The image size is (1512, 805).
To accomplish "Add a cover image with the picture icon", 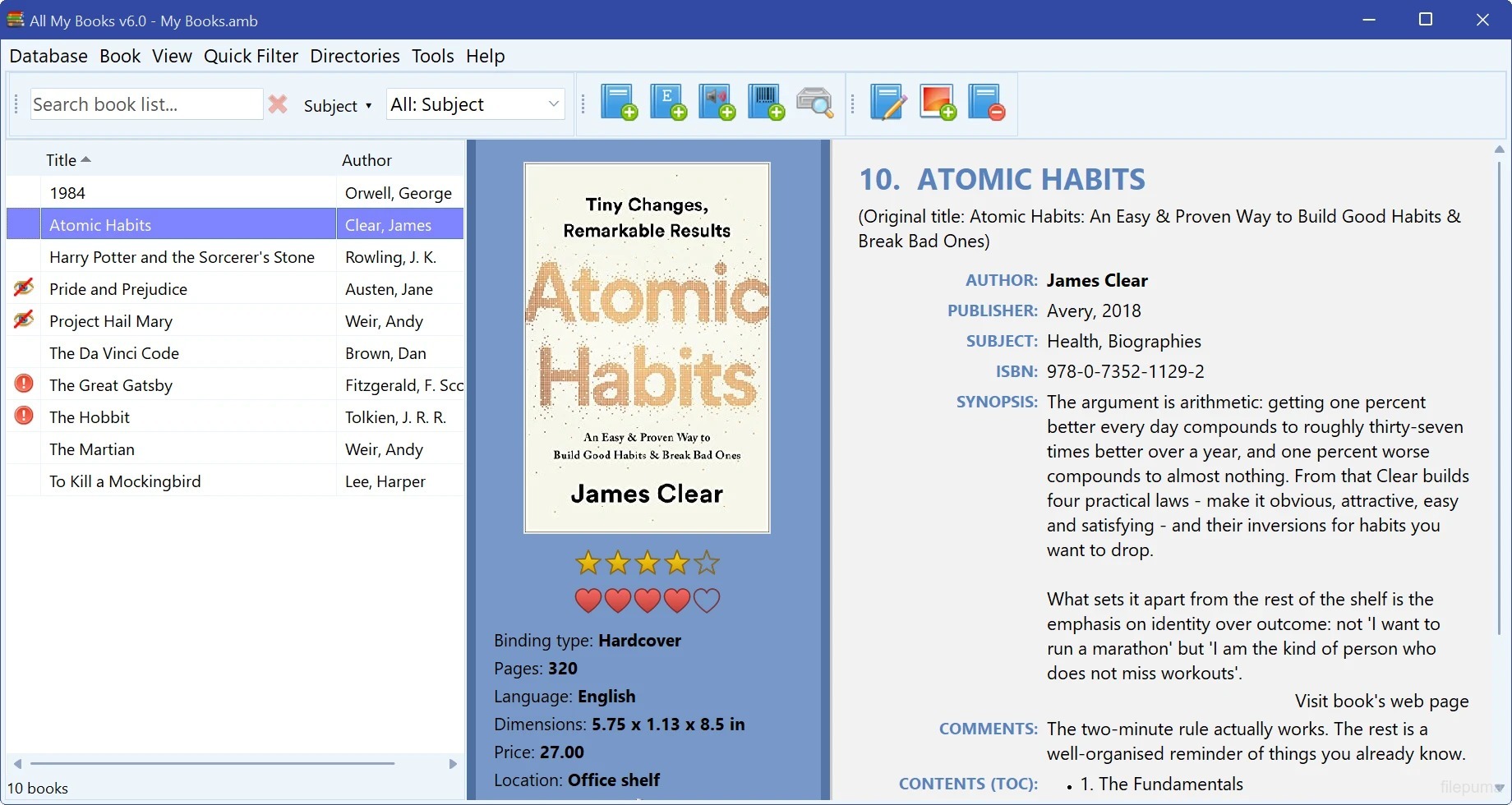I will (x=938, y=103).
